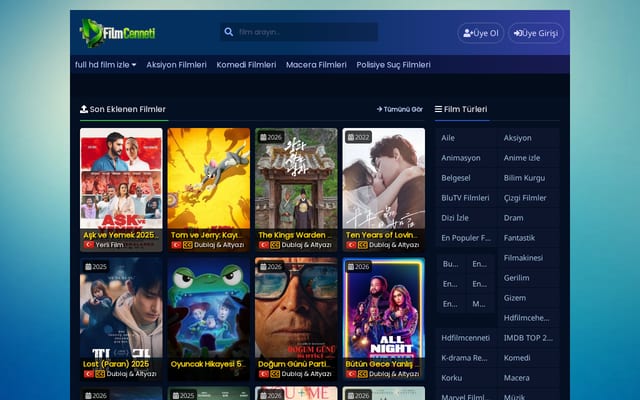Click the Turkish flag under Doğum Günü Partisi
The width and height of the screenshot is (640, 400).
[264, 374]
